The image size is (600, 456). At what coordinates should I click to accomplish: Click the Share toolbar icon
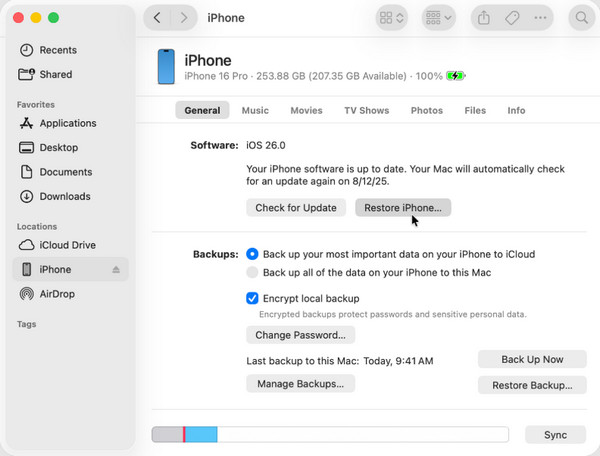point(484,18)
